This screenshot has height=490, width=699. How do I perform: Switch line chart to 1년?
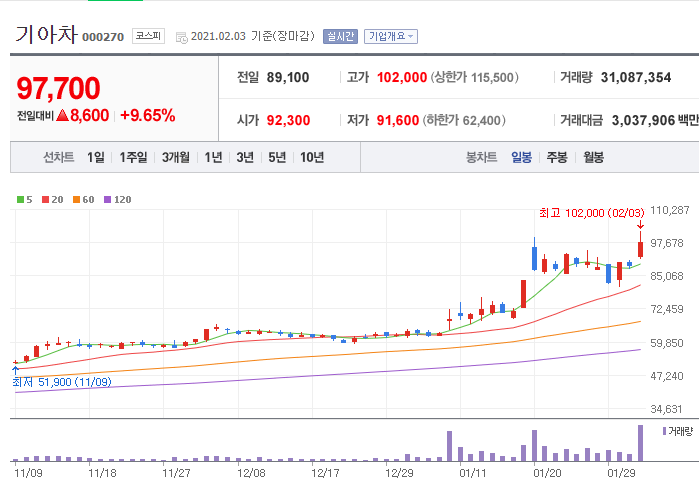click(x=213, y=157)
